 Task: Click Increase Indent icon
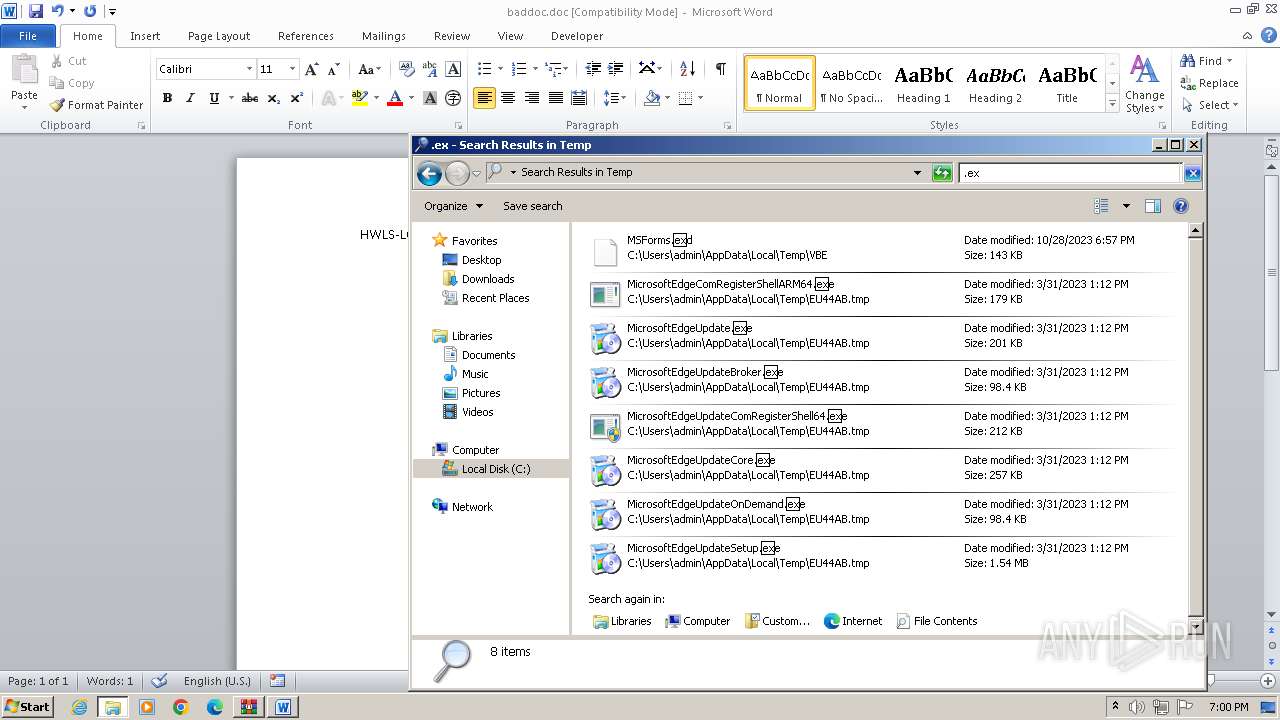(617, 69)
